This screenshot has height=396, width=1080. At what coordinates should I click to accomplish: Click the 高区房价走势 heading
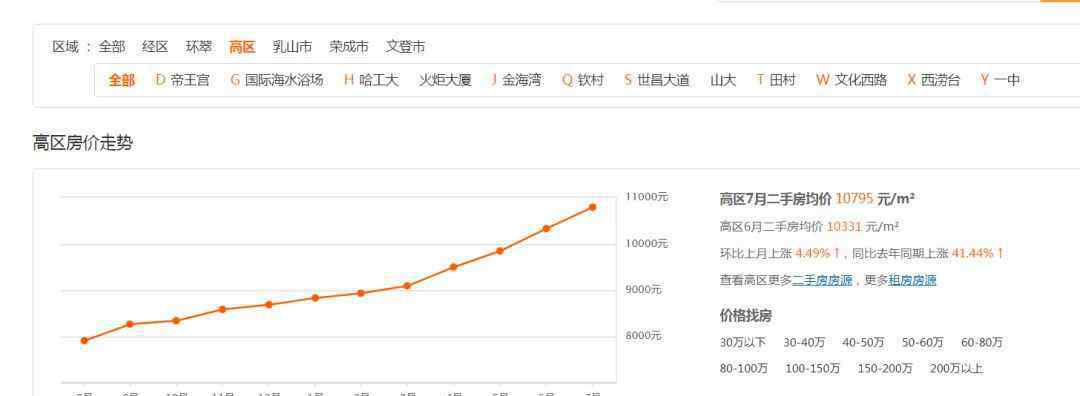click(83, 143)
